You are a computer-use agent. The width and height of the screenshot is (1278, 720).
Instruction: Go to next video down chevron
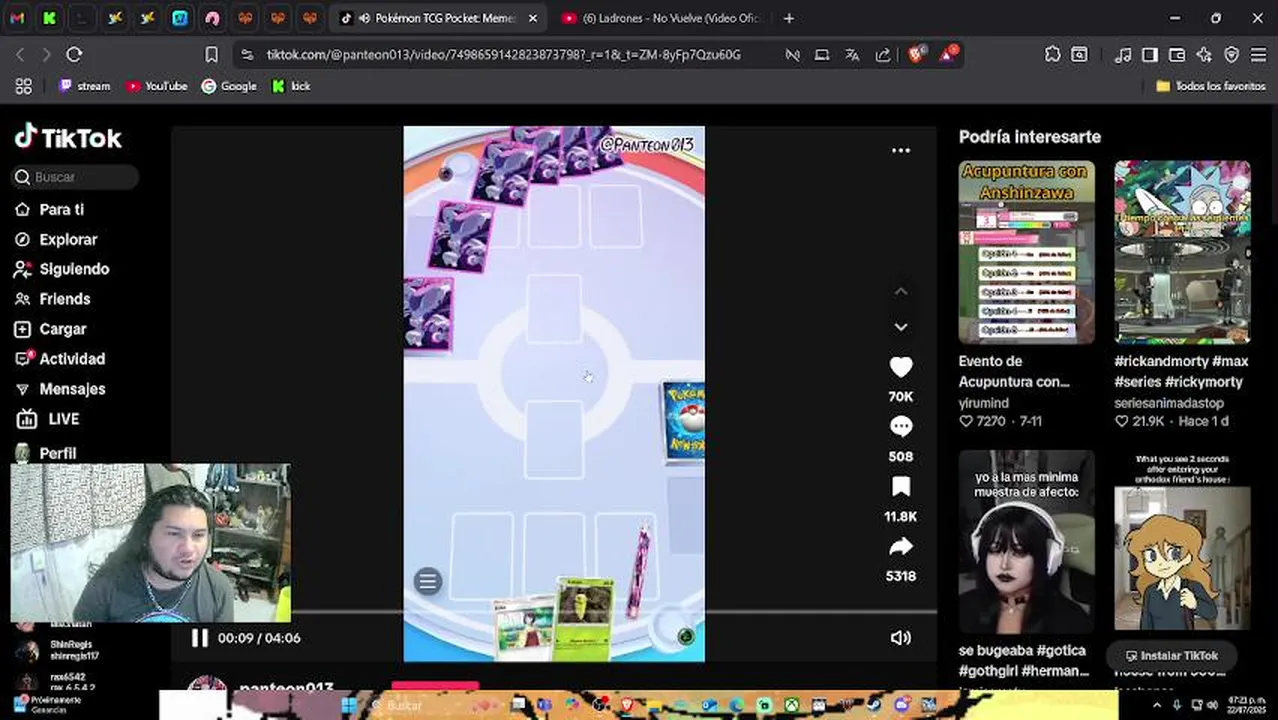[901, 327]
